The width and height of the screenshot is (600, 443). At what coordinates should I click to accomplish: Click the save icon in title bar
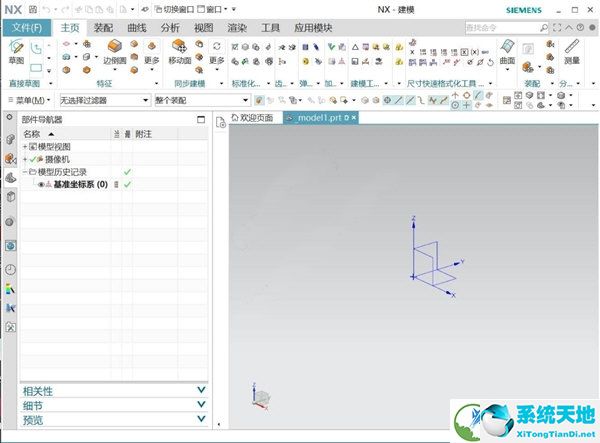coord(33,9)
